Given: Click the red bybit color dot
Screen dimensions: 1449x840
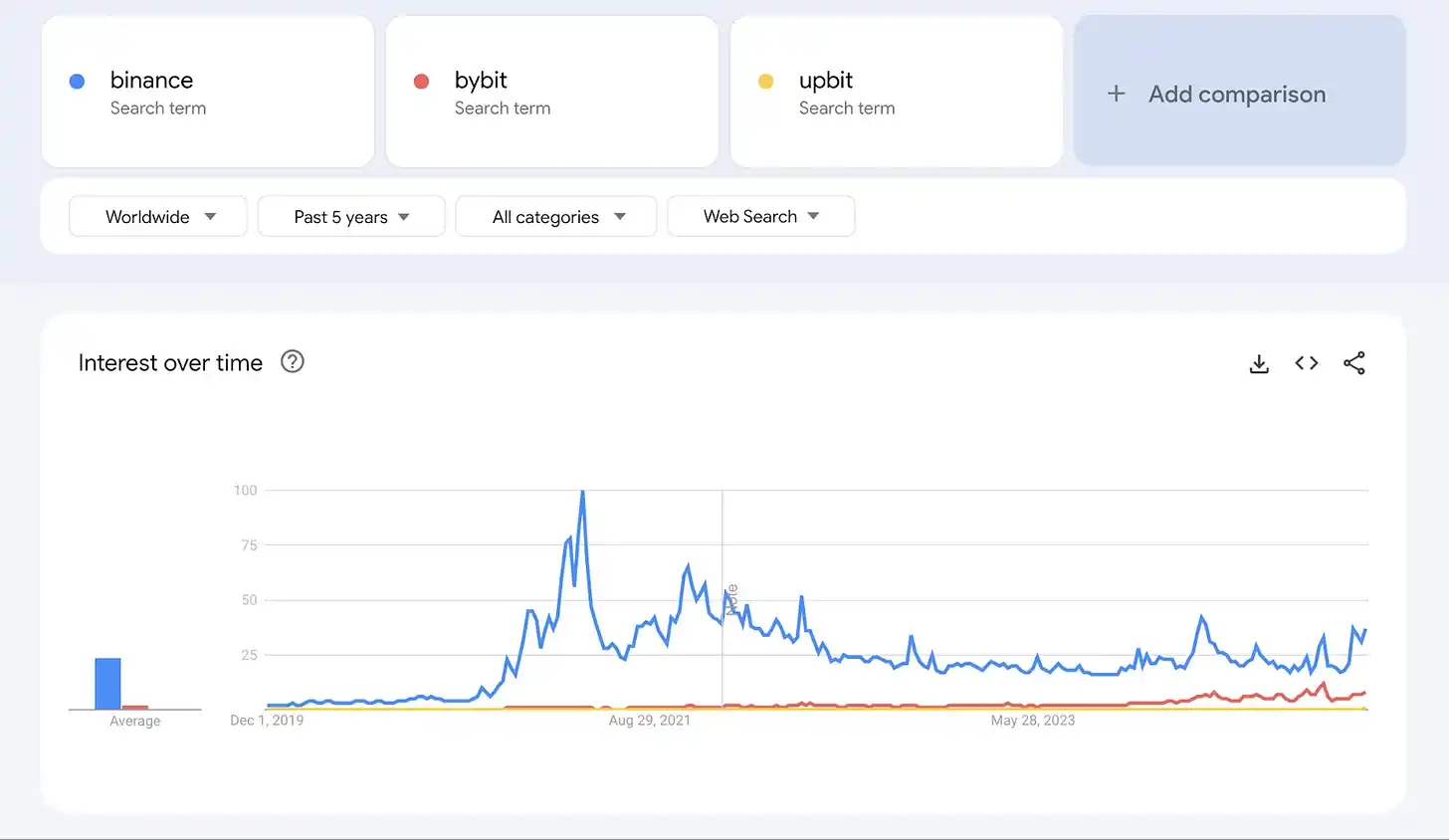Looking at the screenshot, I should pyautogui.click(x=421, y=82).
